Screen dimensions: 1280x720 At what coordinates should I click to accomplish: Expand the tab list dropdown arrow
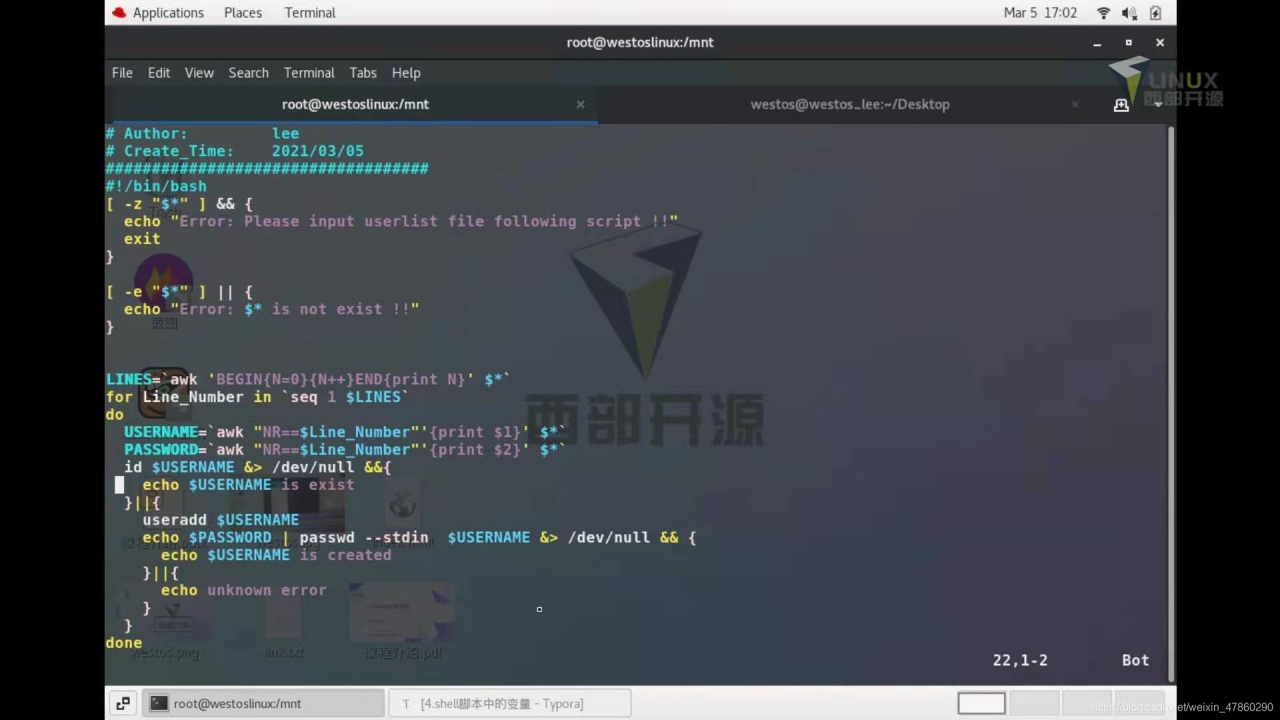click(1158, 104)
